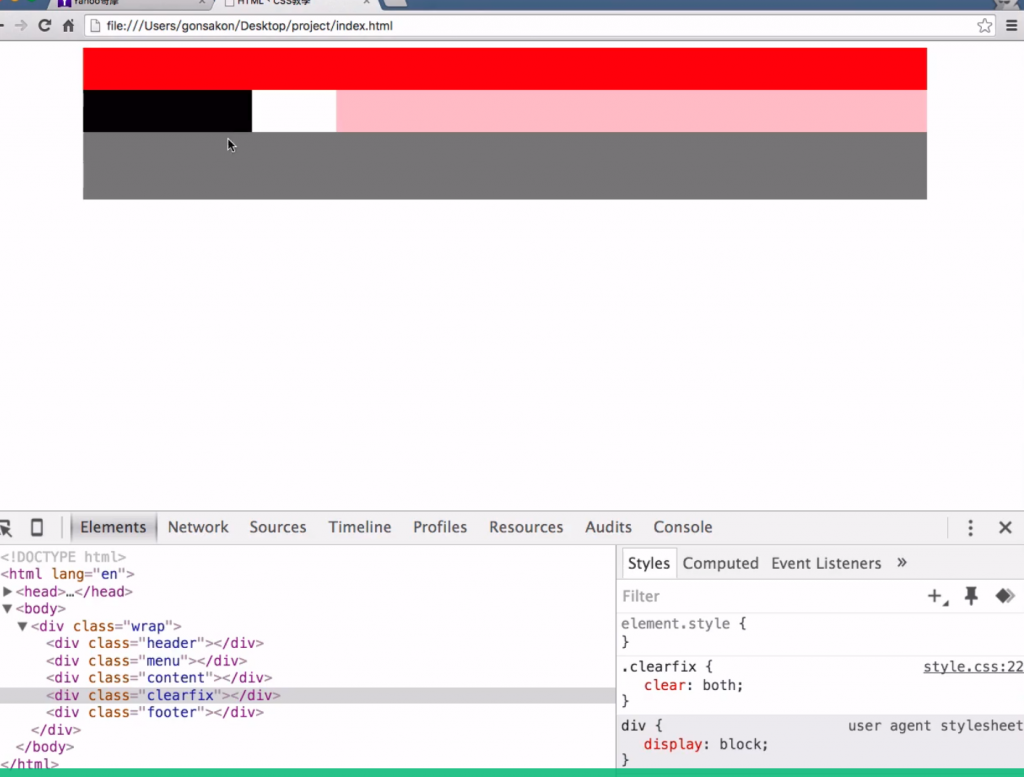Open the Resources tab
This screenshot has width=1024, height=777.
(x=526, y=527)
